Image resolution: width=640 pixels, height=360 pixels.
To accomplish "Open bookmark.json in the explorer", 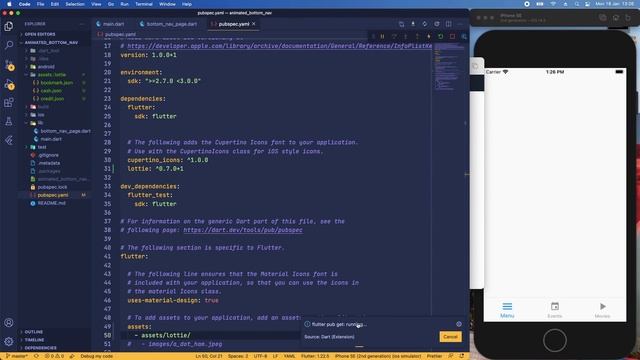I will click(x=56, y=83).
